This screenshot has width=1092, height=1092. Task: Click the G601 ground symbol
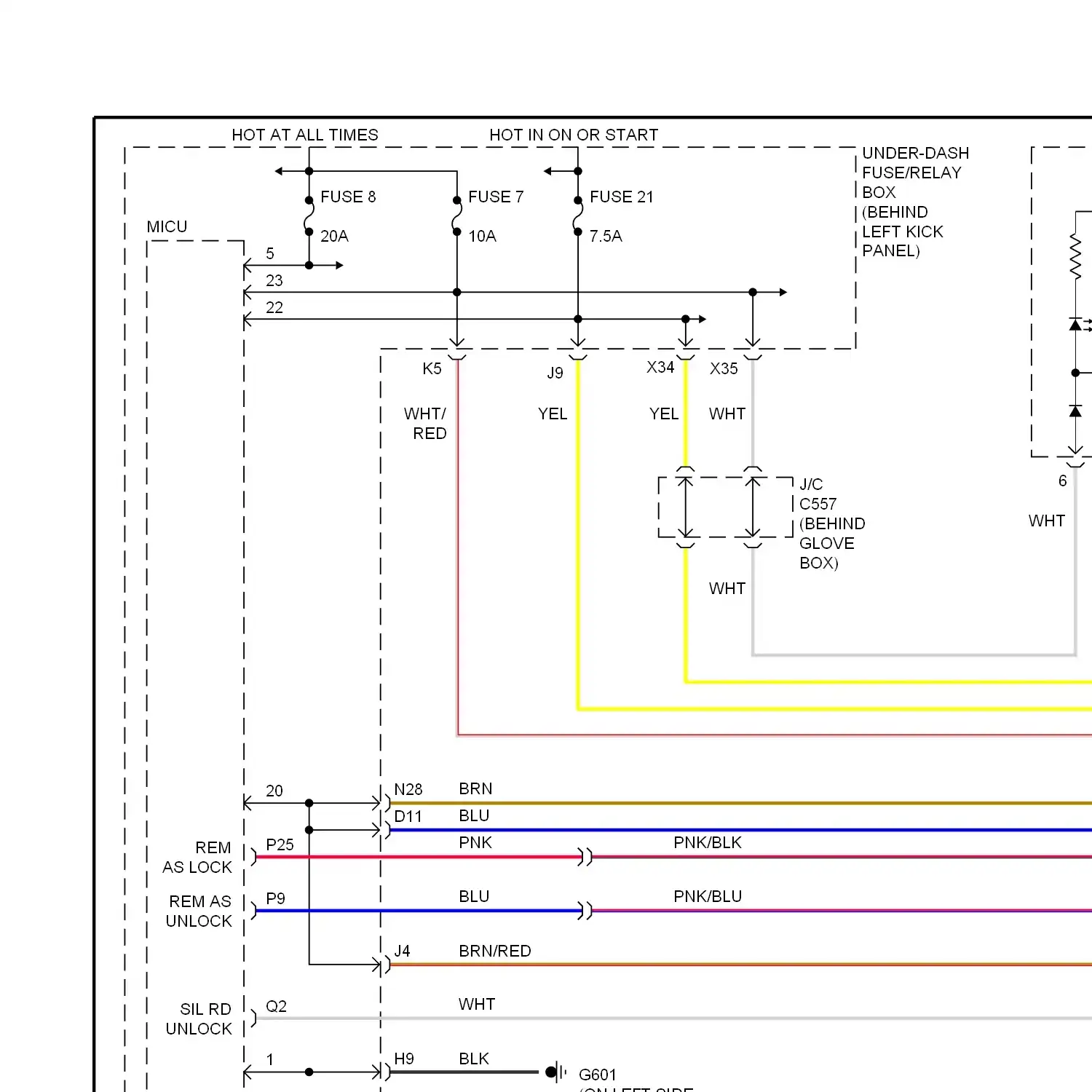(556, 1072)
